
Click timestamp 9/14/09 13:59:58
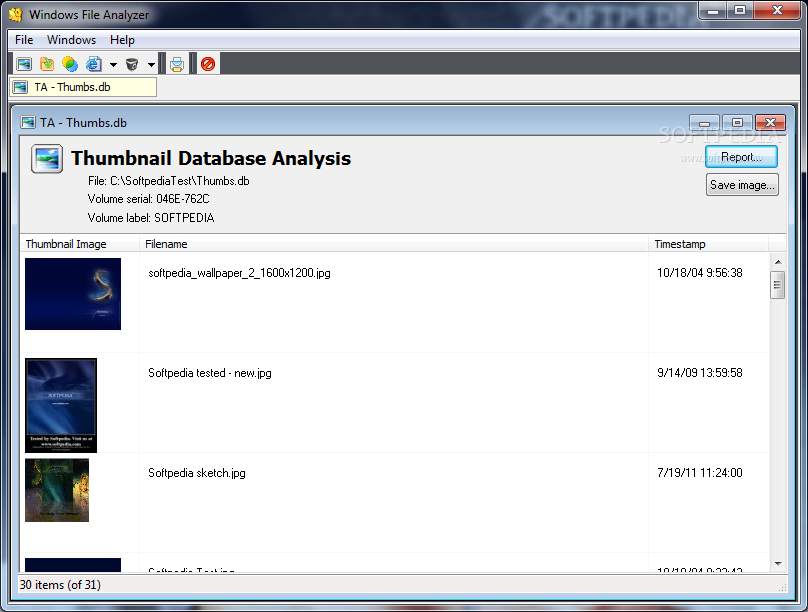click(x=700, y=373)
